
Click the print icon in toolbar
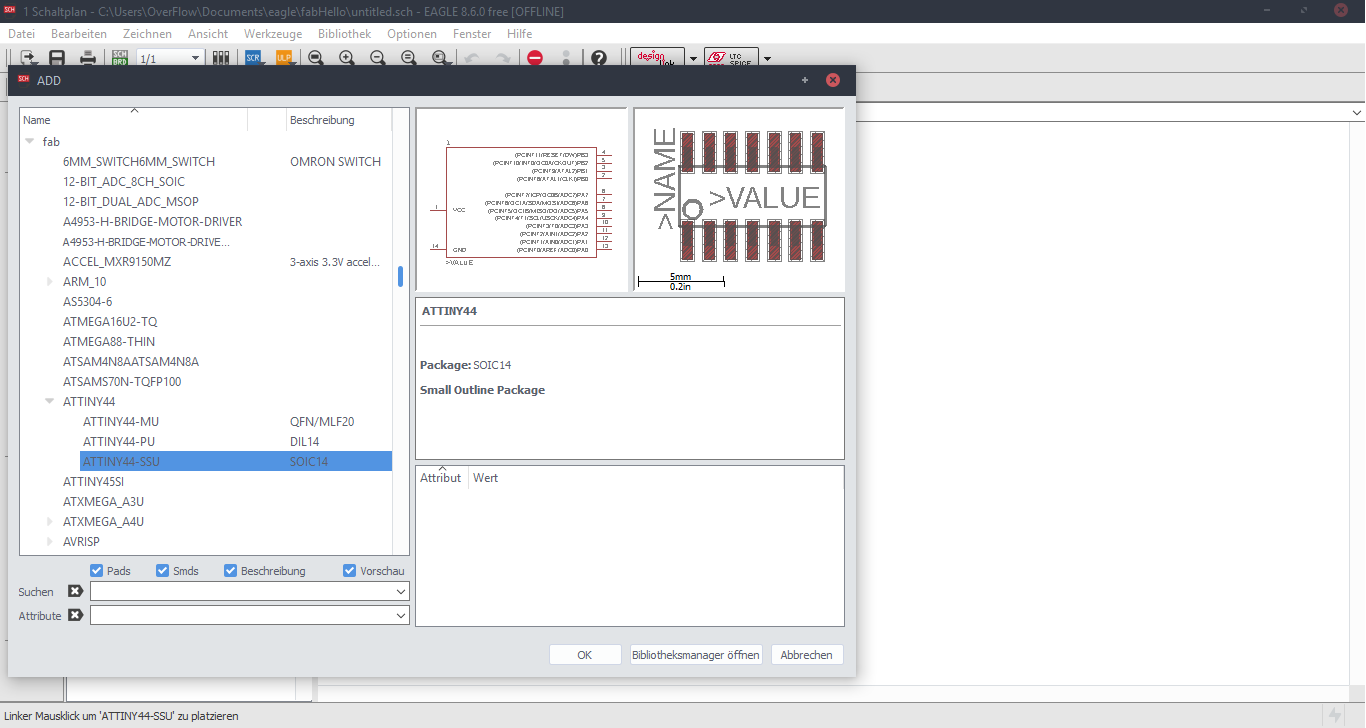[x=88, y=58]
